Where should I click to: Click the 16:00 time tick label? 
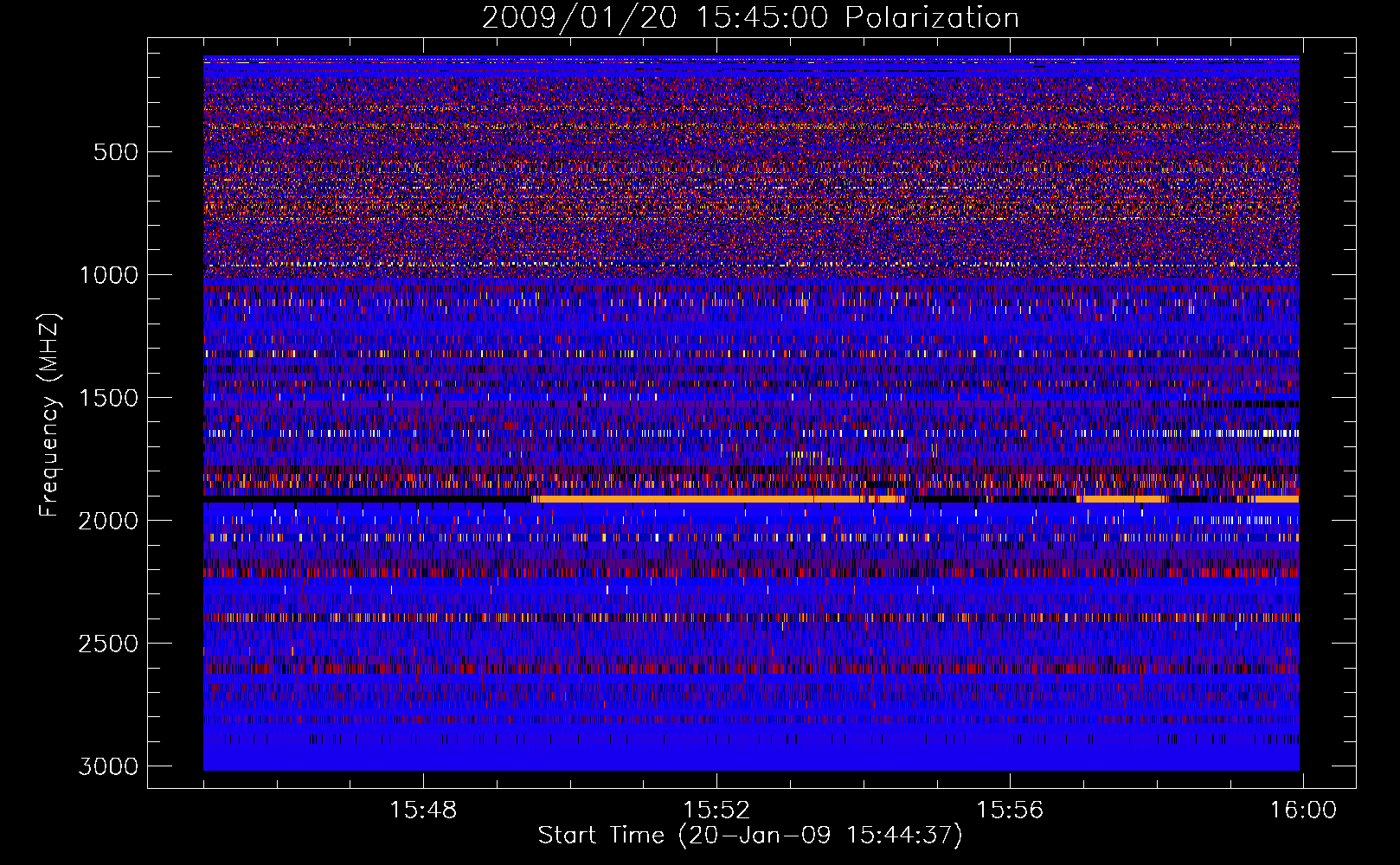(1303, 811)
